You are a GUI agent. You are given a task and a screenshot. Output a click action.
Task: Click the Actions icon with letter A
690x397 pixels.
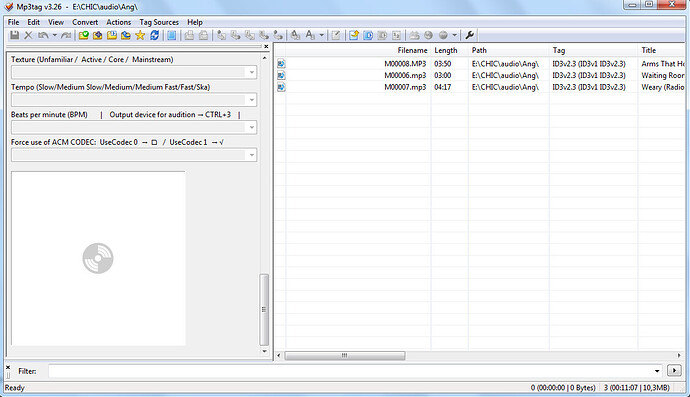click(x=295, y=35)
